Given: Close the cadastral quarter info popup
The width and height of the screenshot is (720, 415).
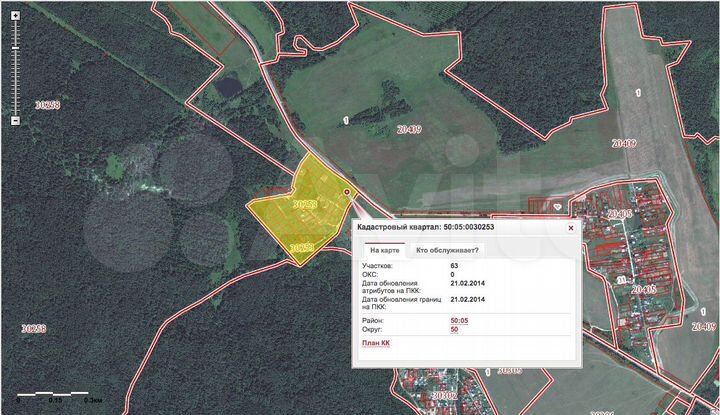Looking at the screenshot, I should [571, 228].
